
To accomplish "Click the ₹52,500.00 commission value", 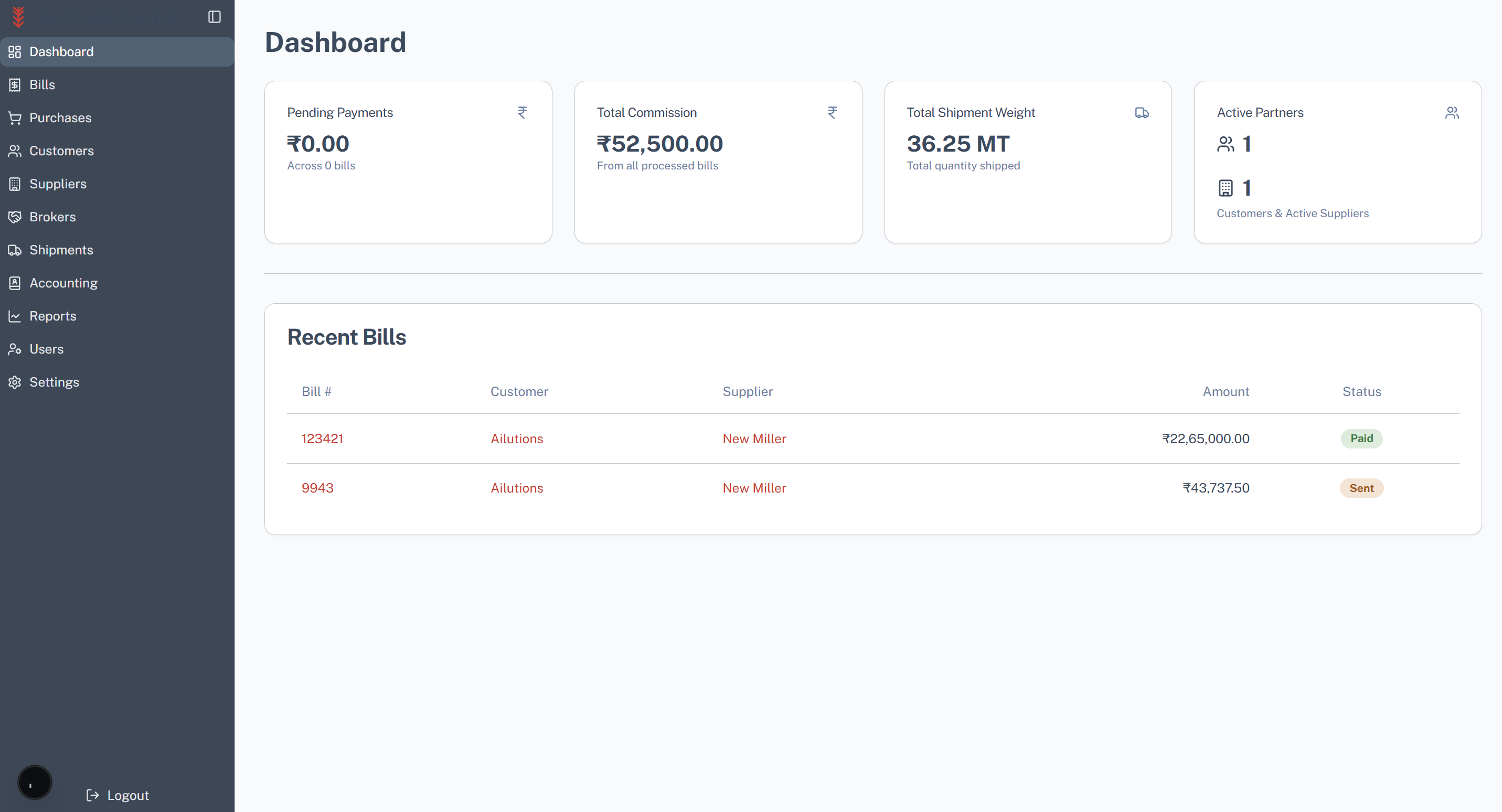I will [x=659, y=144].
